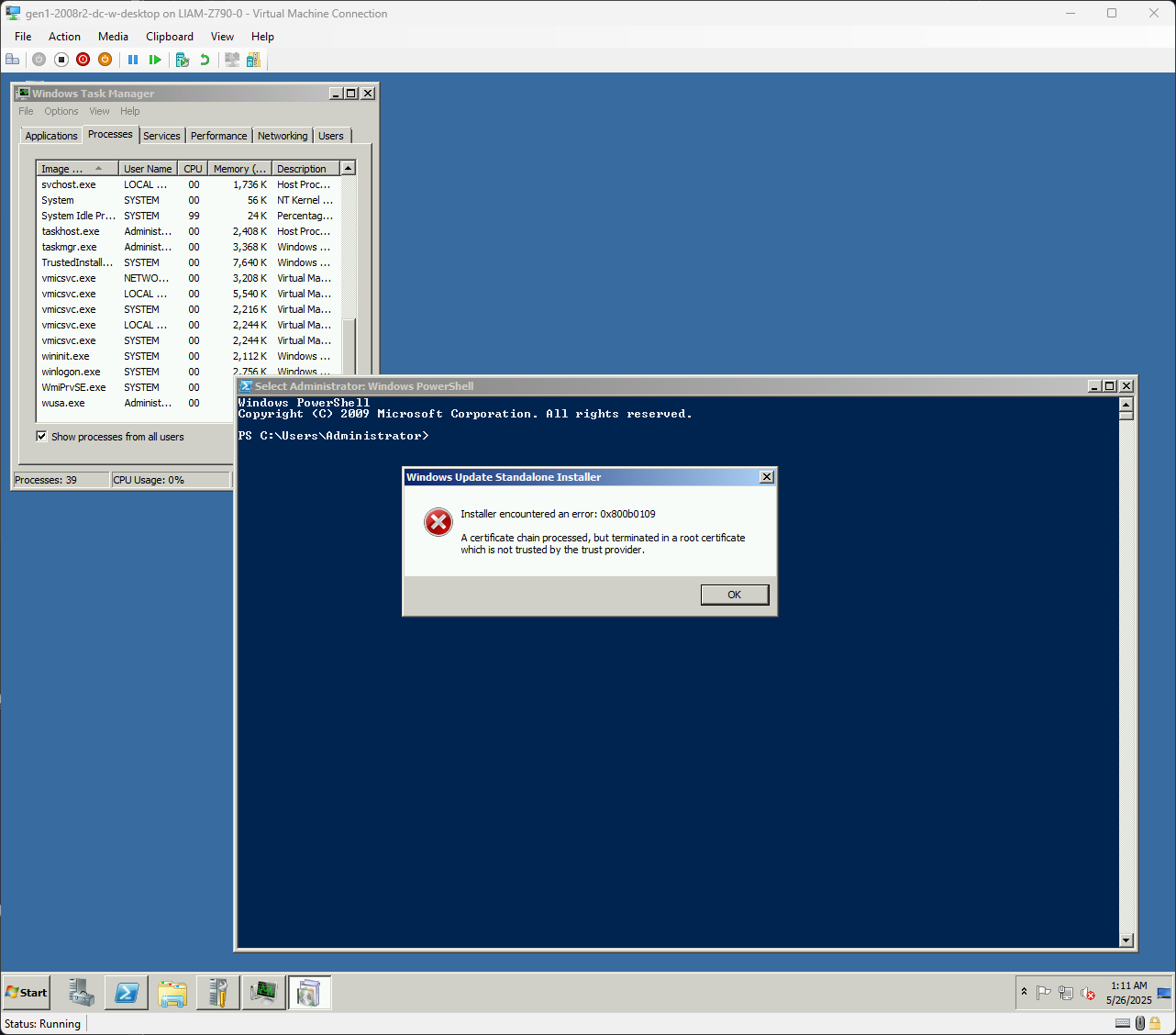Send Ctrl+Alt+Delete using the toolbar icon
Screen dimensions: 1176x1035
13,60
